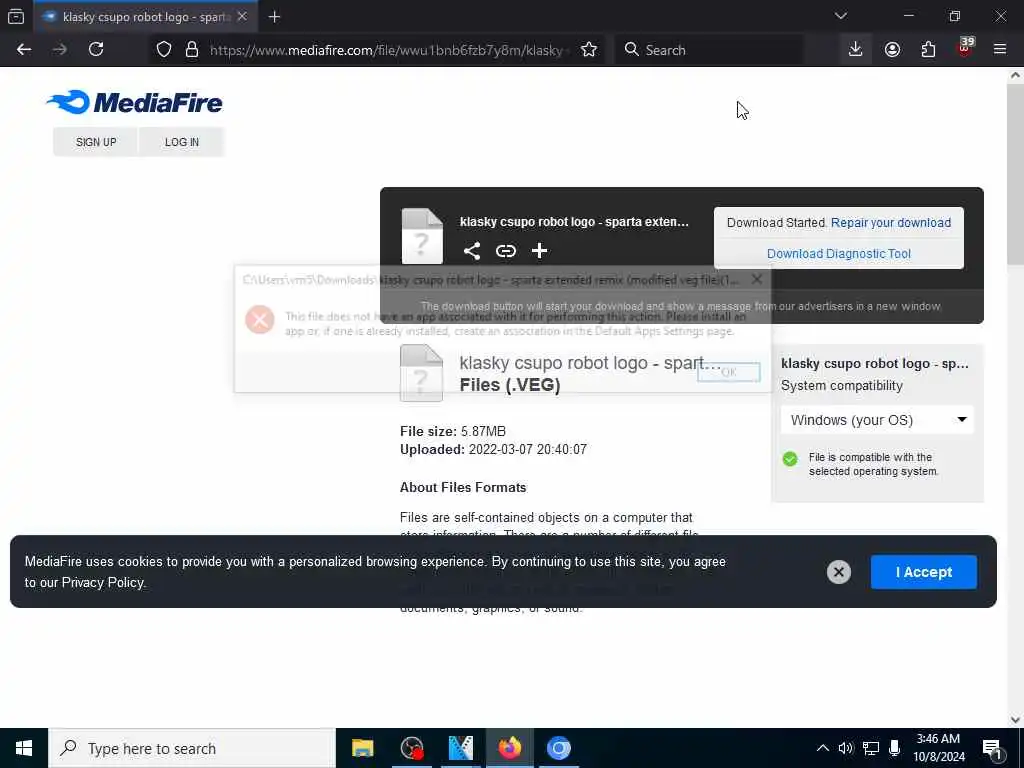Open Firefox View icon at tab bar start
Screen dimensions: 1024x768
pyautogui.click(x=16, y=17)
